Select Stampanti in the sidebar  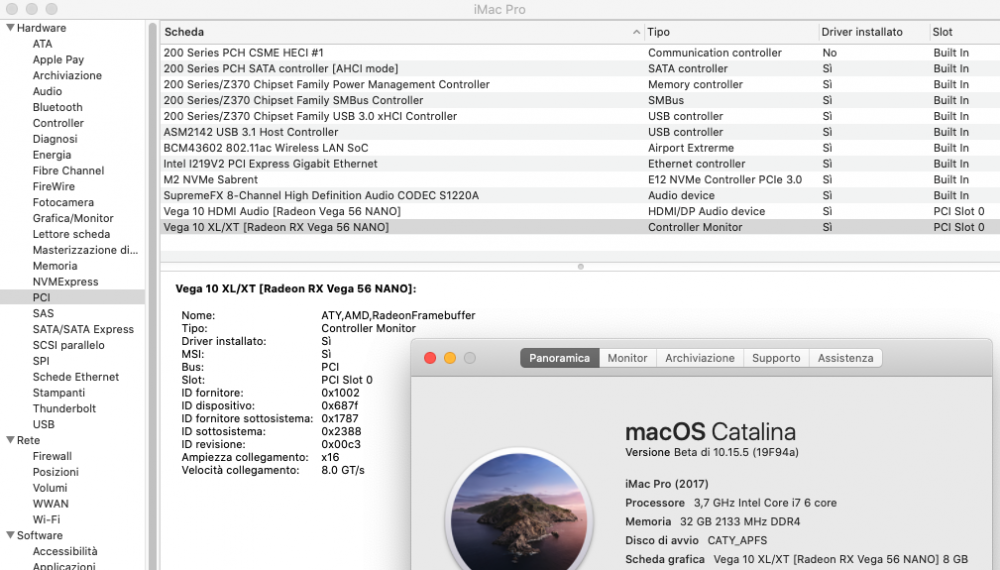pos(59,393)
